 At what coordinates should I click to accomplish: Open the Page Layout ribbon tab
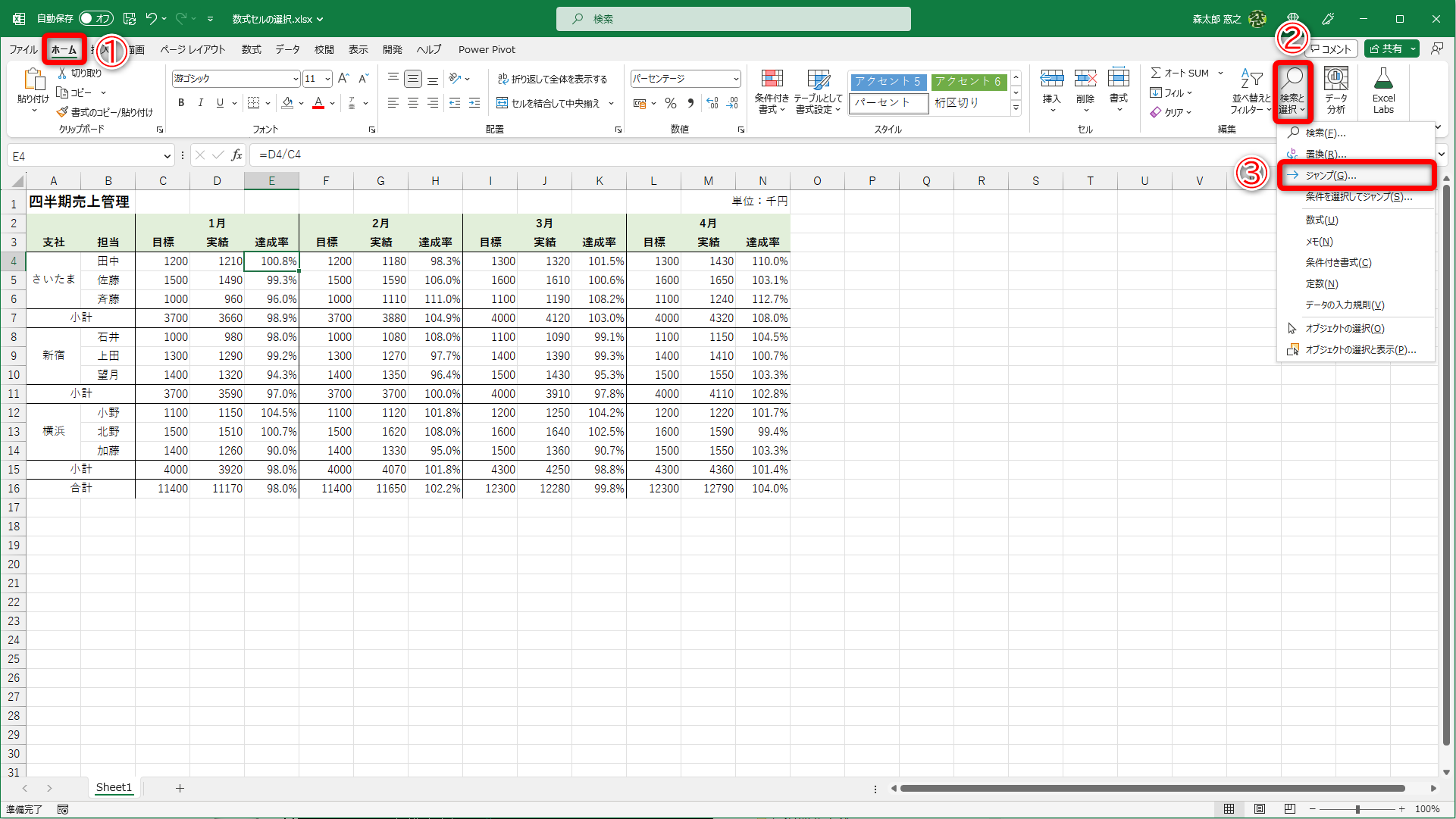[193, 49]
